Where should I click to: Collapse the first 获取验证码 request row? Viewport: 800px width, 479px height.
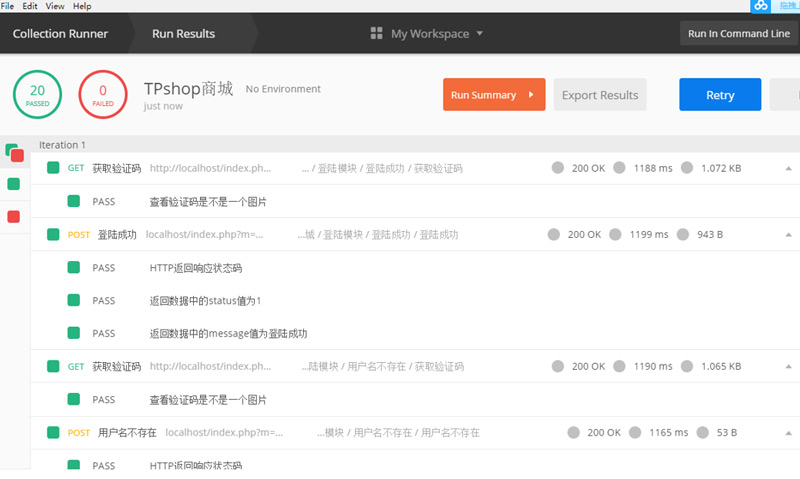coord(788,168)
